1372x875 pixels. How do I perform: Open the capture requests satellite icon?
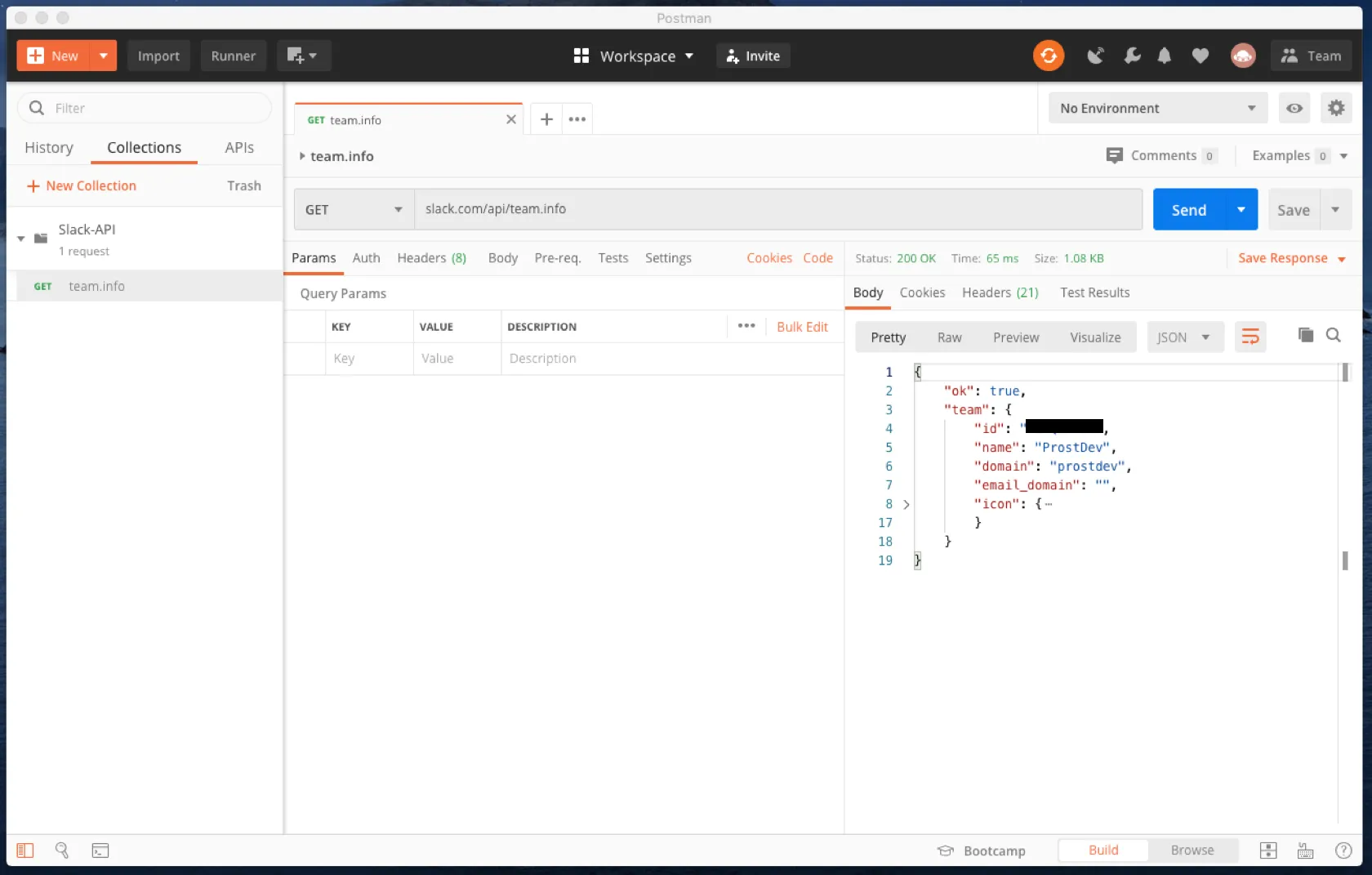[1095, 56]
